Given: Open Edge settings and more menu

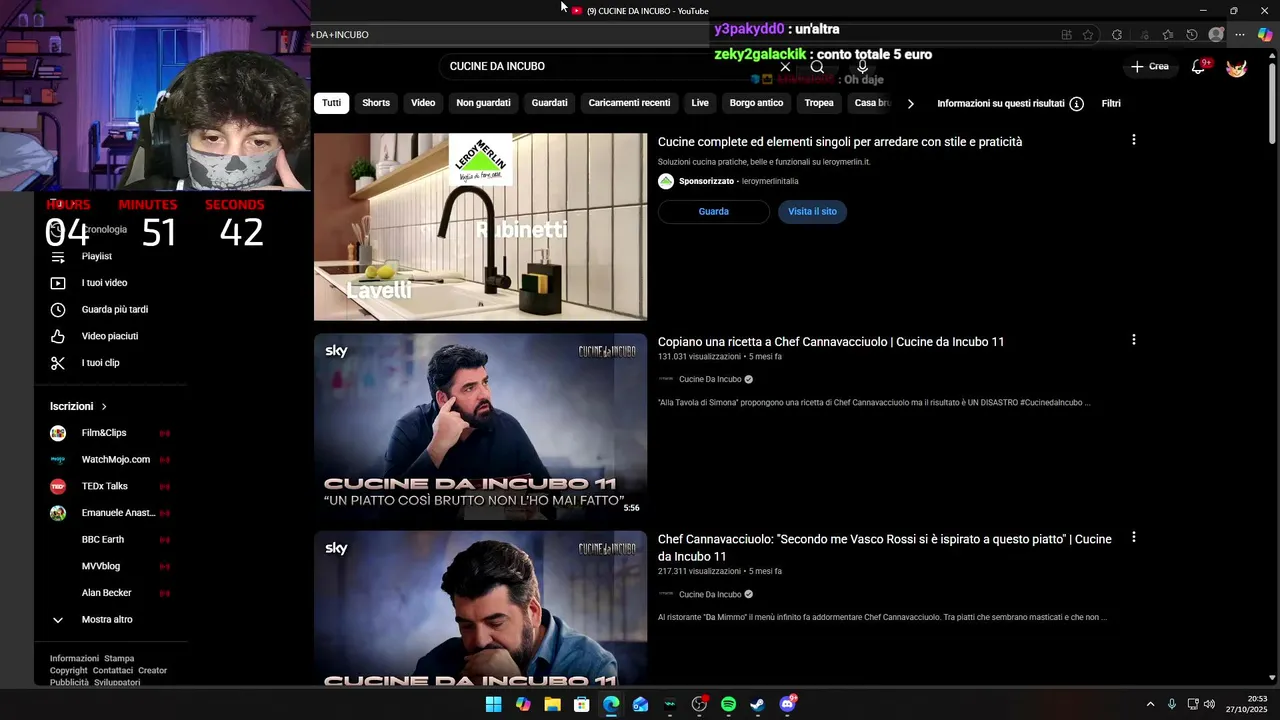Looking at the screenshot, I should (1240, 35).
